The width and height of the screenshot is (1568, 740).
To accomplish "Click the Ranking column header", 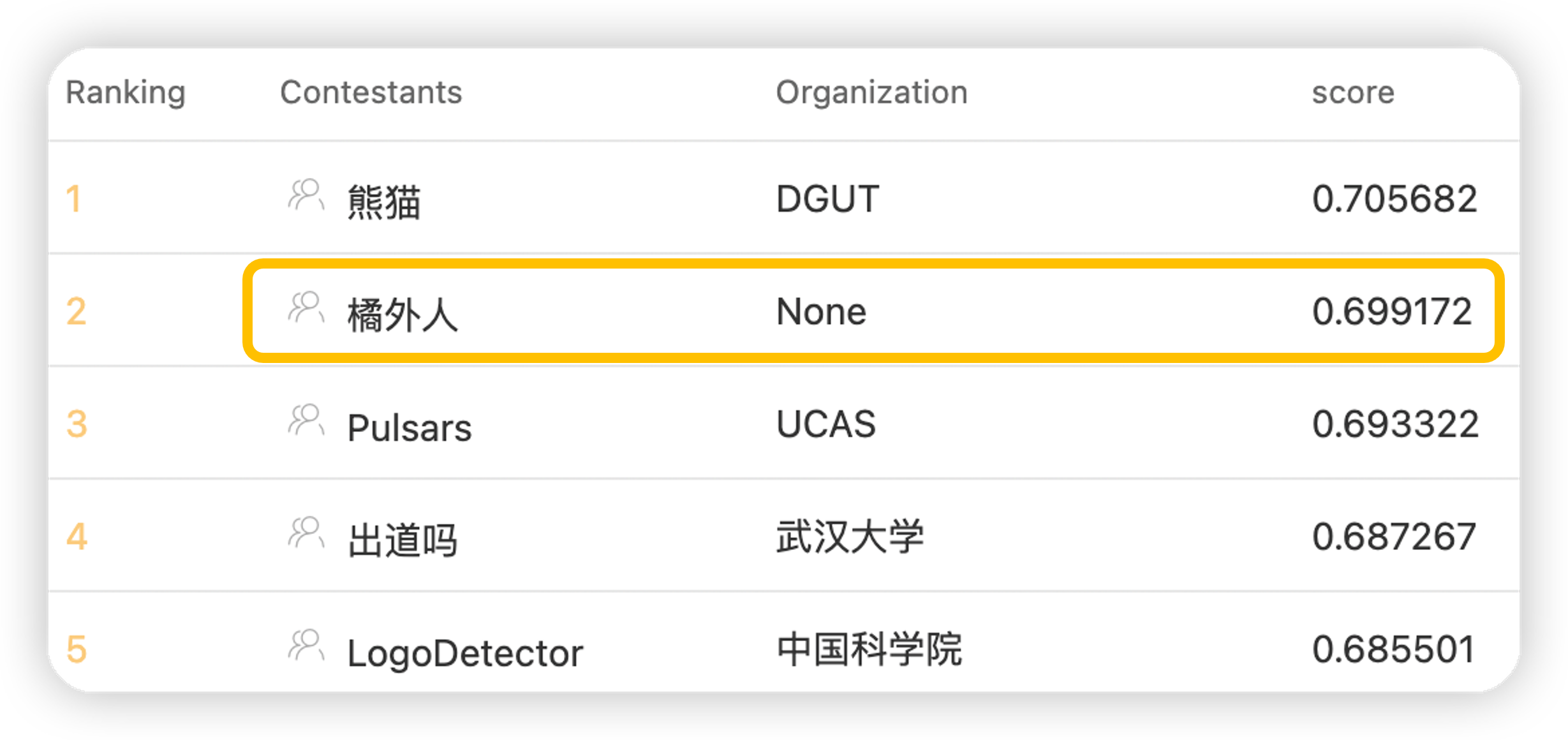I will click(x=126, y=93).
